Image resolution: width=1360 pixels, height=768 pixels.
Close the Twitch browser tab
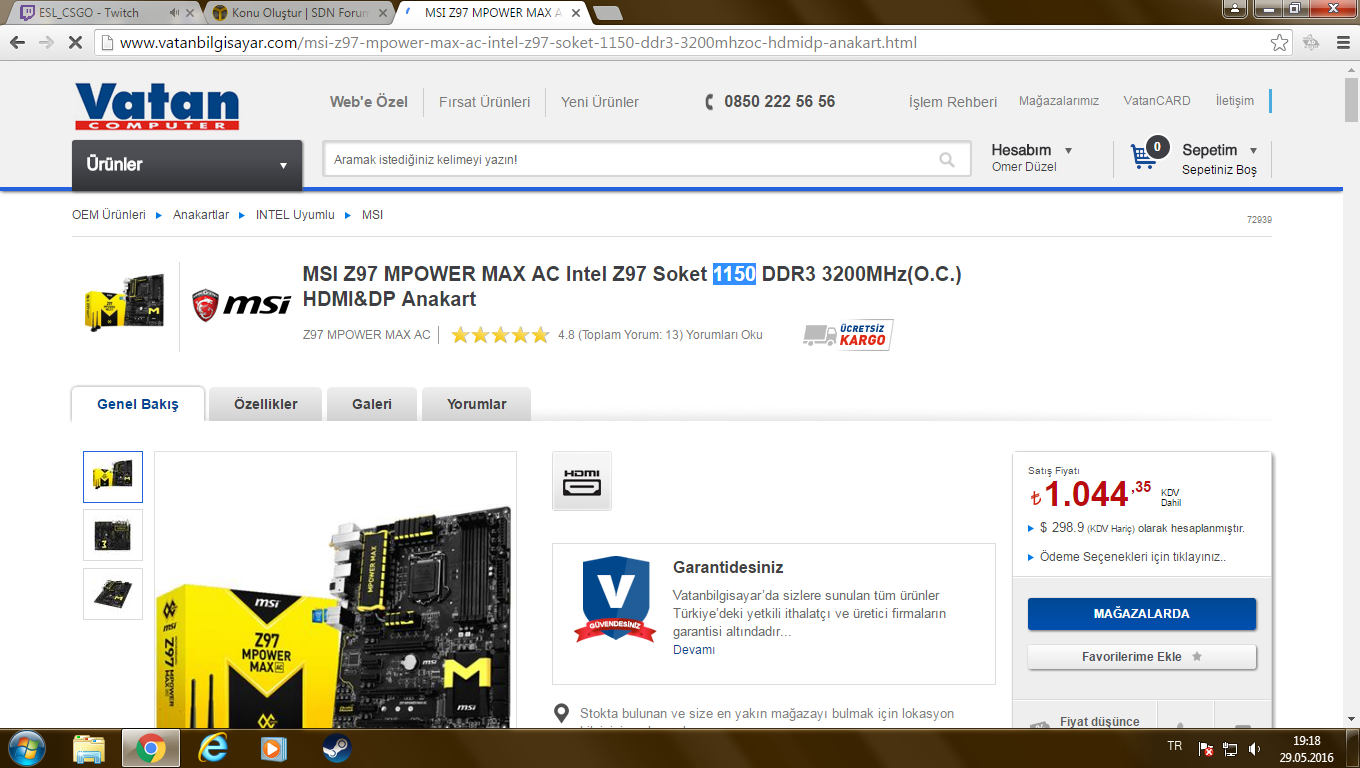(x=192, y=13)
